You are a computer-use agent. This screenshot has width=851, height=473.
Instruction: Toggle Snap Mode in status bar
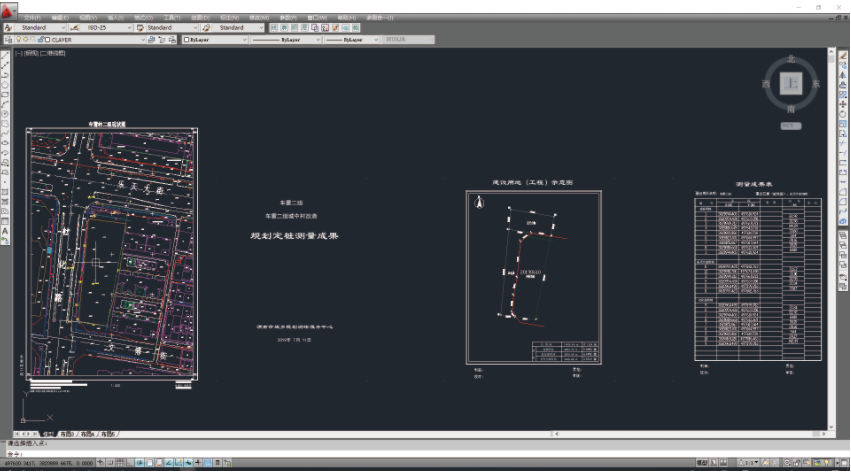pos(107,464)
